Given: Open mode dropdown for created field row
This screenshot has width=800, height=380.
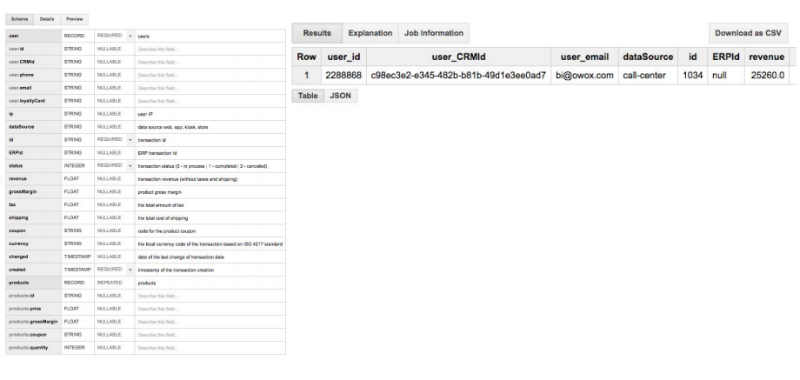Looking at the screenshot, I should coord(130,270).
